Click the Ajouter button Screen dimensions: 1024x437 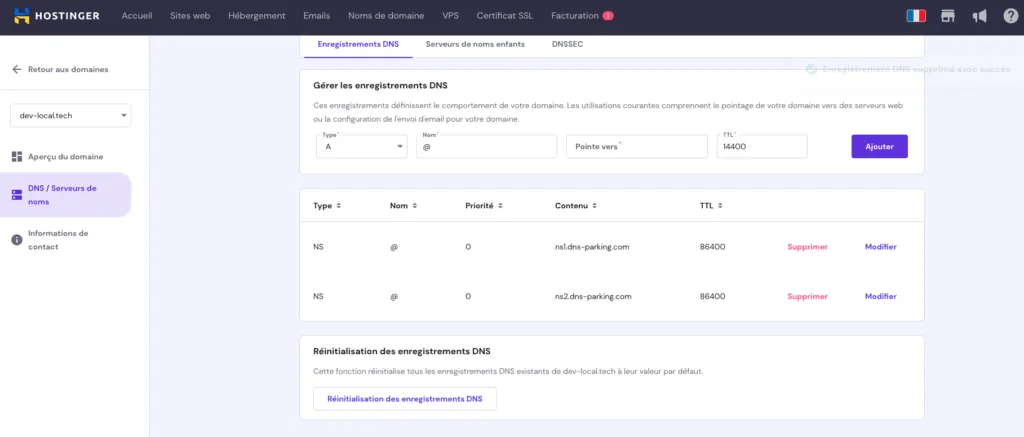pos(879,146)
